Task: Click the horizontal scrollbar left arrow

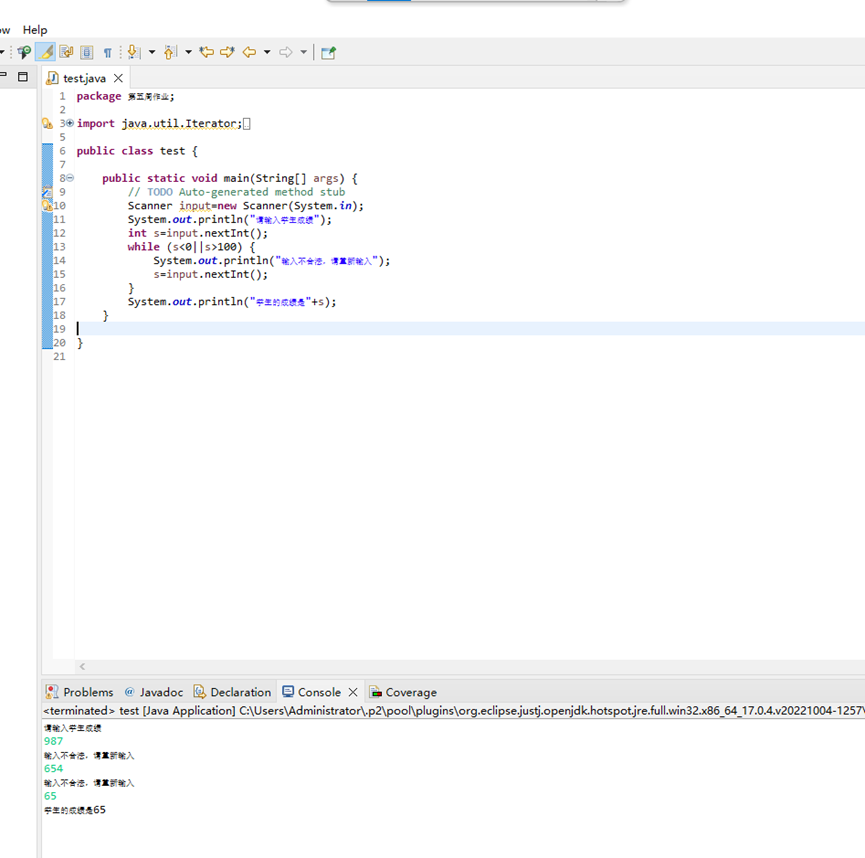Action: [82, 667]
